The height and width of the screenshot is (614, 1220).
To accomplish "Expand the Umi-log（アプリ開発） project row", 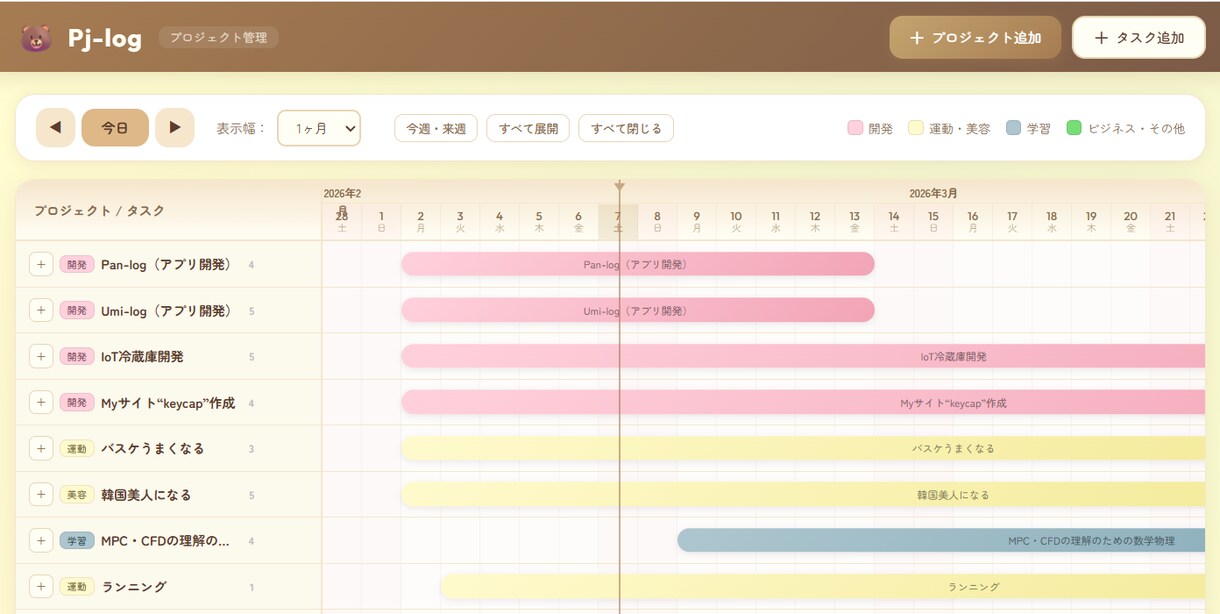I will tap(41, 311).
